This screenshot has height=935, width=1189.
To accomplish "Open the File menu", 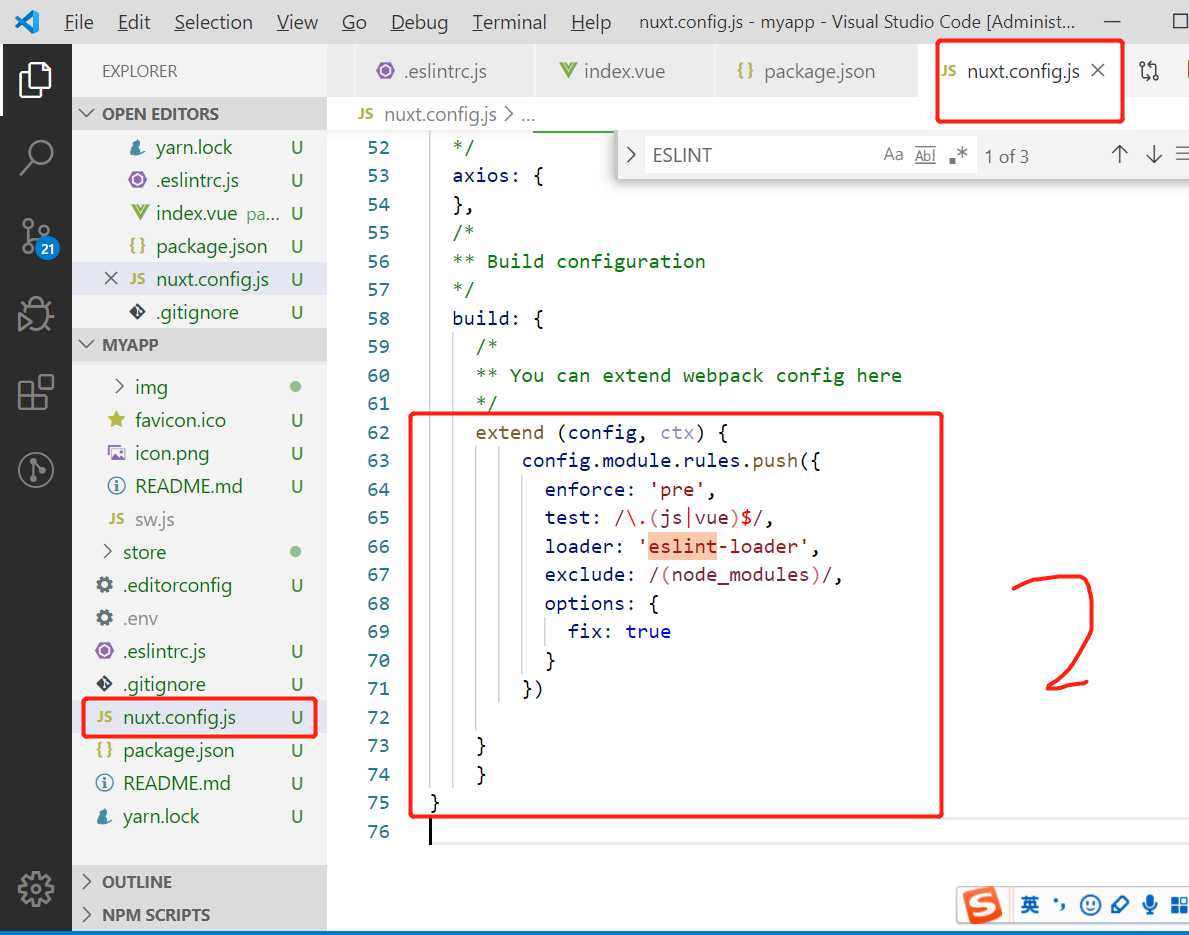I will coord(79,22).
